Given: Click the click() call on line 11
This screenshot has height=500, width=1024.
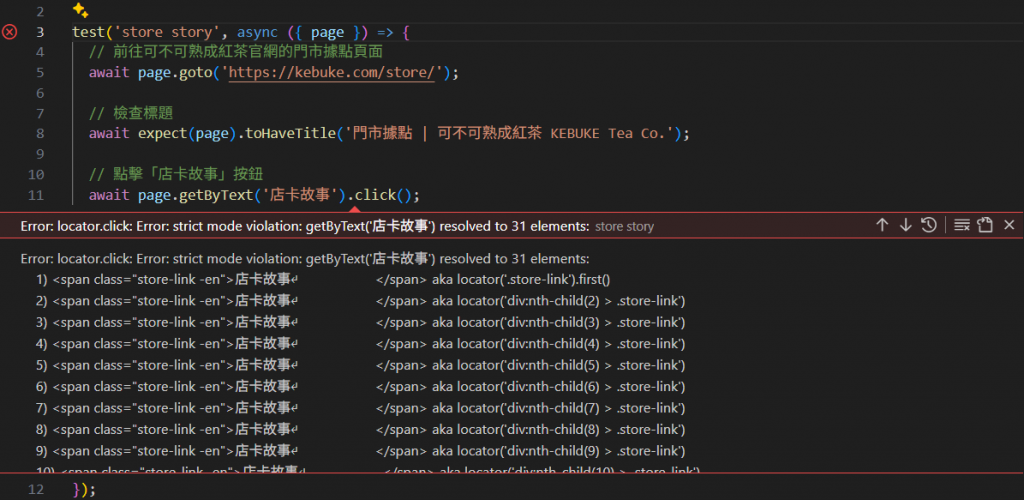Looking at the screenshot, I should pyautogui.click(x=384, y=195).
